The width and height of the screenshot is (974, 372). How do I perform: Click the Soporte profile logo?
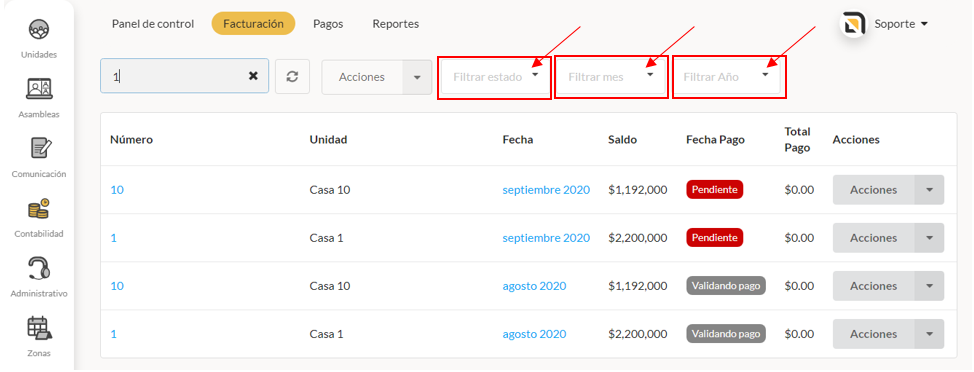tap(853, 24)
